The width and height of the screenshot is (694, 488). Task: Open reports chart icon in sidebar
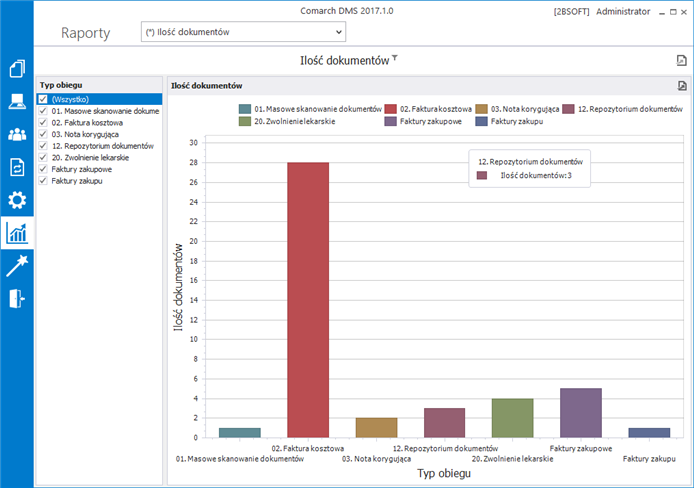click(17, 233)
